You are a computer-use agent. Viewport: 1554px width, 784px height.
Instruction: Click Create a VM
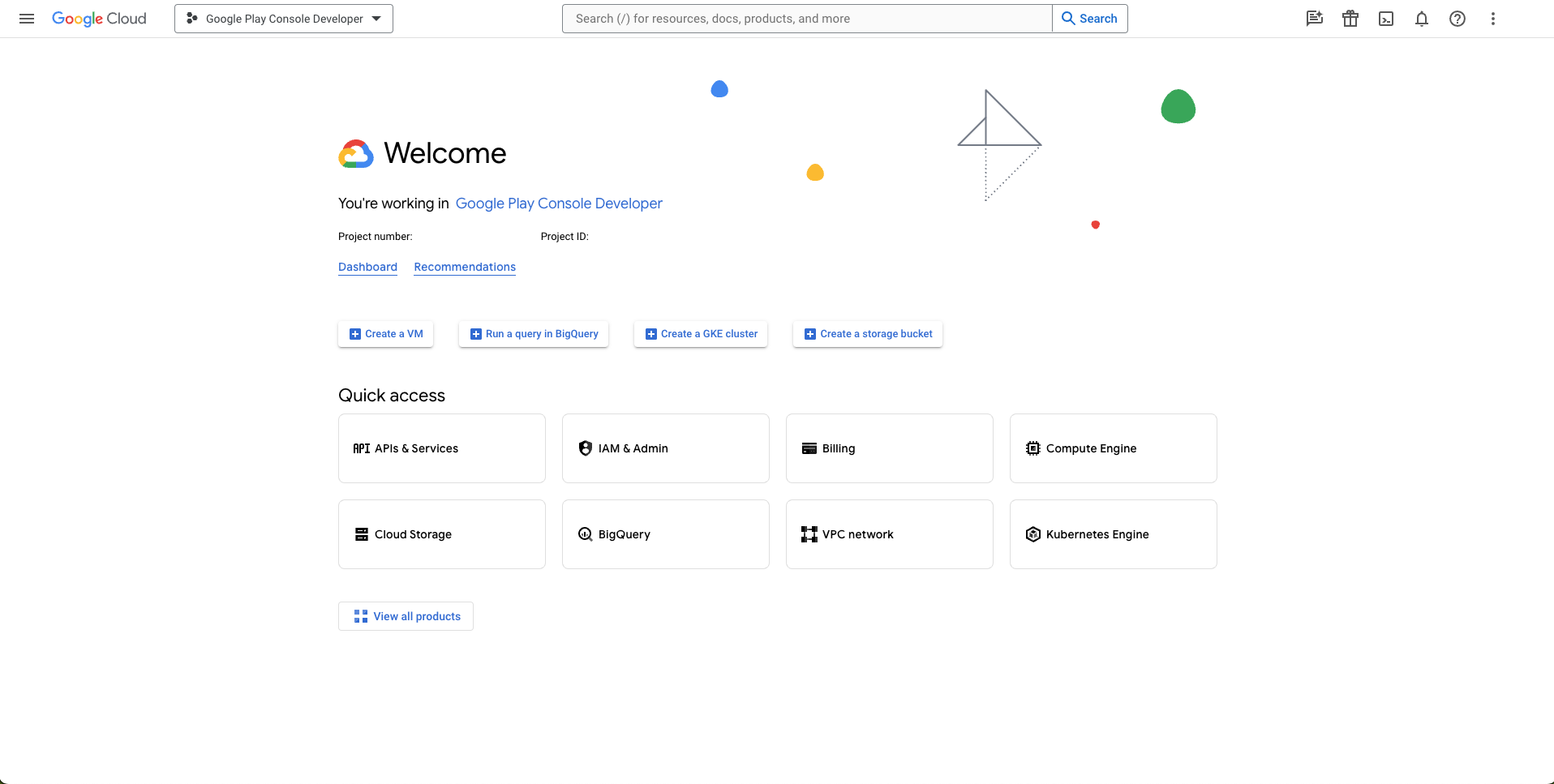[385, 333]
